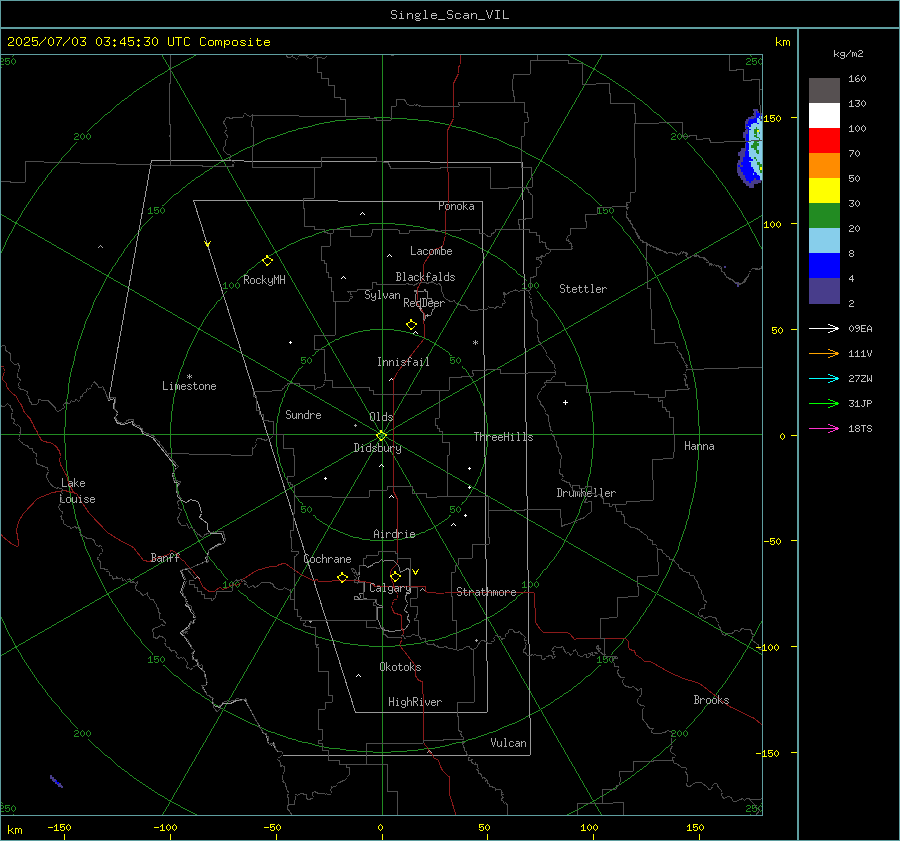Click the yellow diamond at radar center near Didsbury
Image resolution: width=900 pixels, height=841 pixels.
[381, 436]
